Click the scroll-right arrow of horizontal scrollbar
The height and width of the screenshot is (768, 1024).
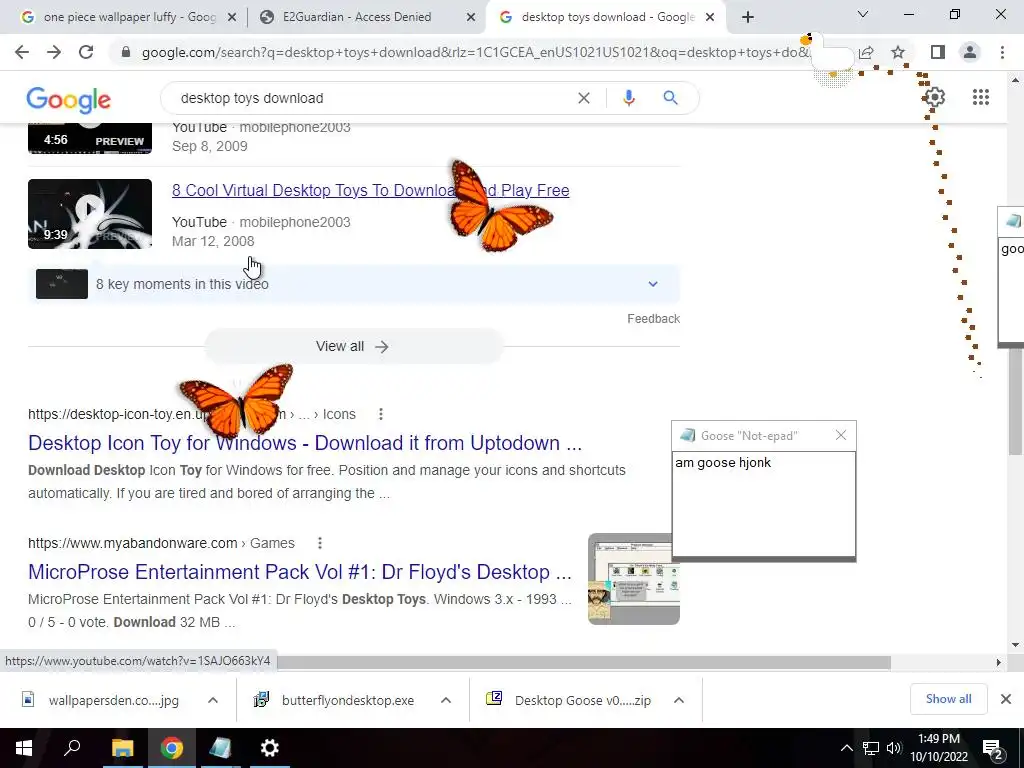[998, 663]
